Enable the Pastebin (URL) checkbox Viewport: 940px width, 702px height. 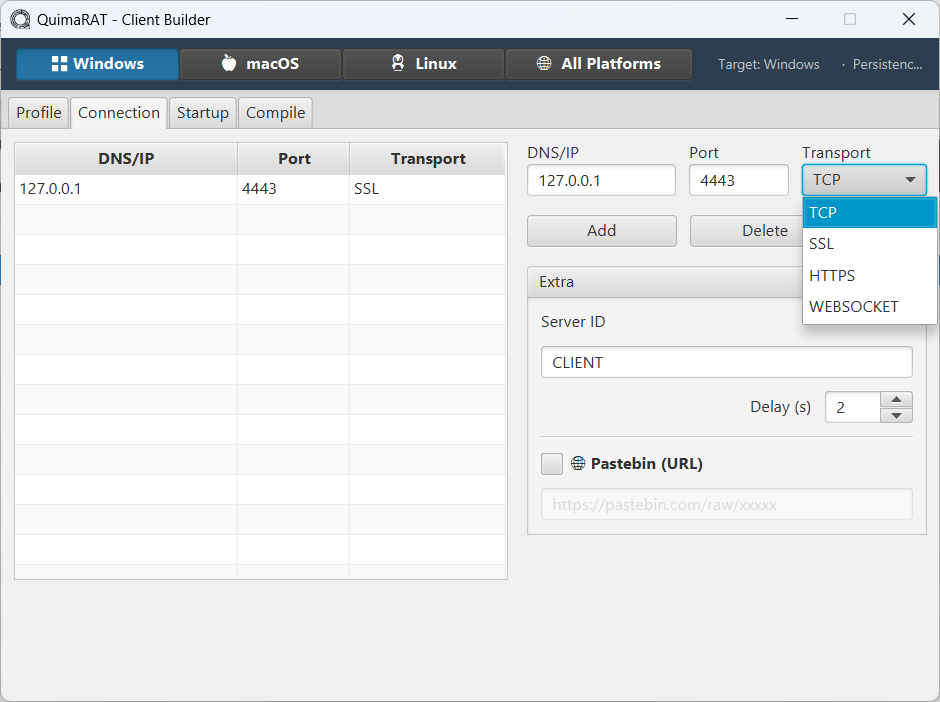point(552,464)
